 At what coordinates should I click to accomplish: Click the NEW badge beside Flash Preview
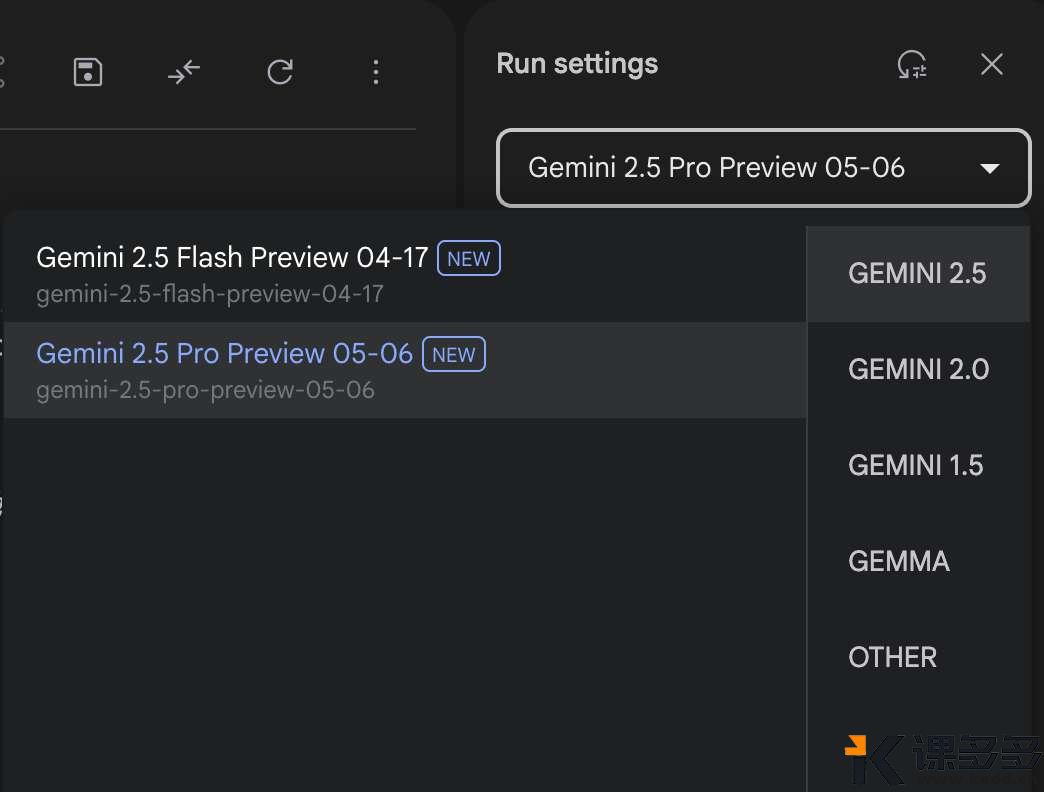(469, 258)
